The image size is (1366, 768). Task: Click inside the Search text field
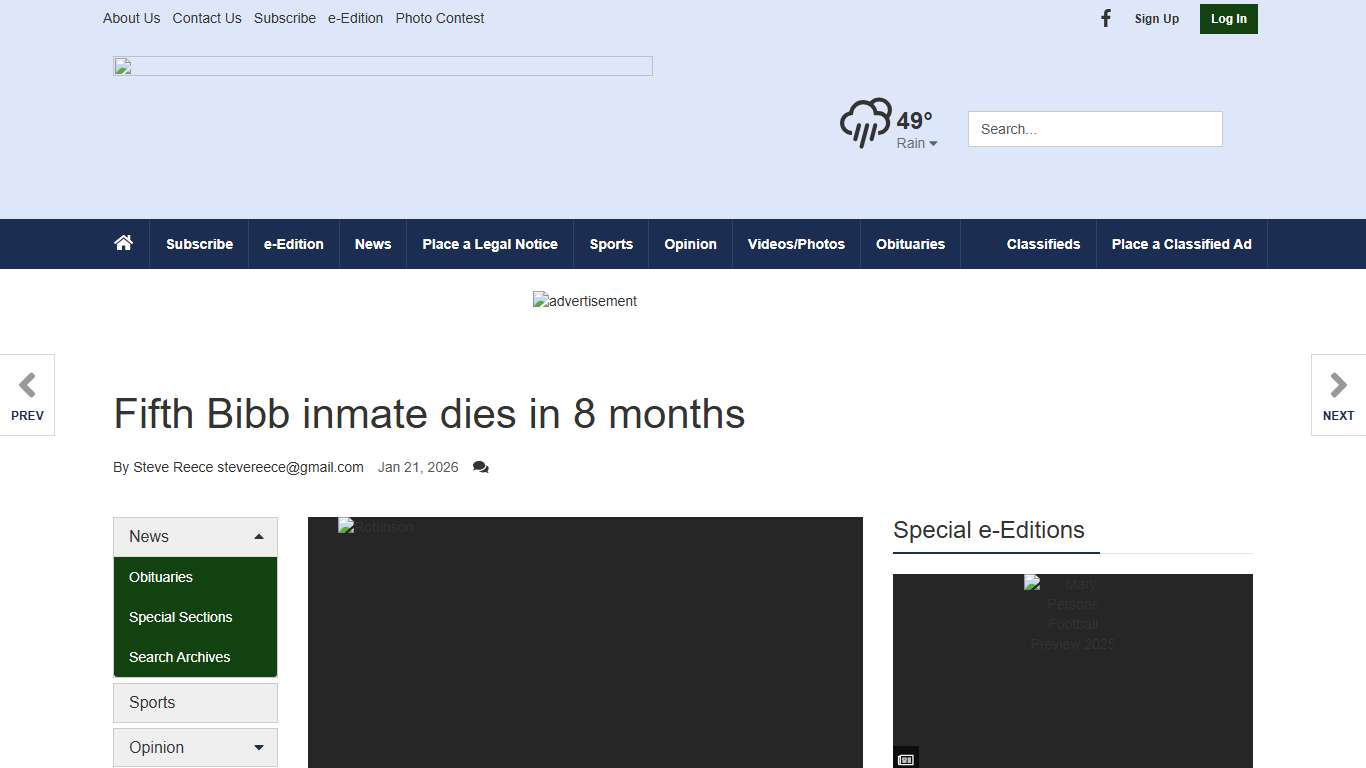click(x=1094, y=128)
